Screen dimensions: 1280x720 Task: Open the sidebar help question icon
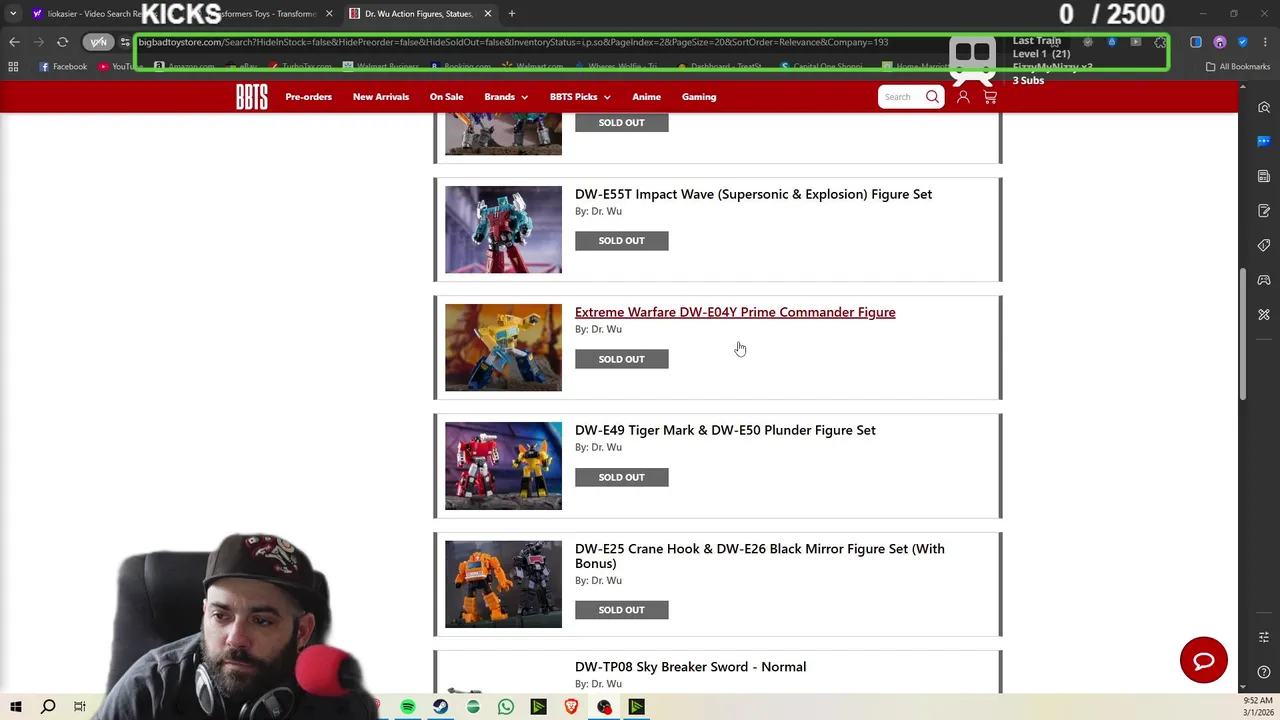click(x=1264, y=672)
